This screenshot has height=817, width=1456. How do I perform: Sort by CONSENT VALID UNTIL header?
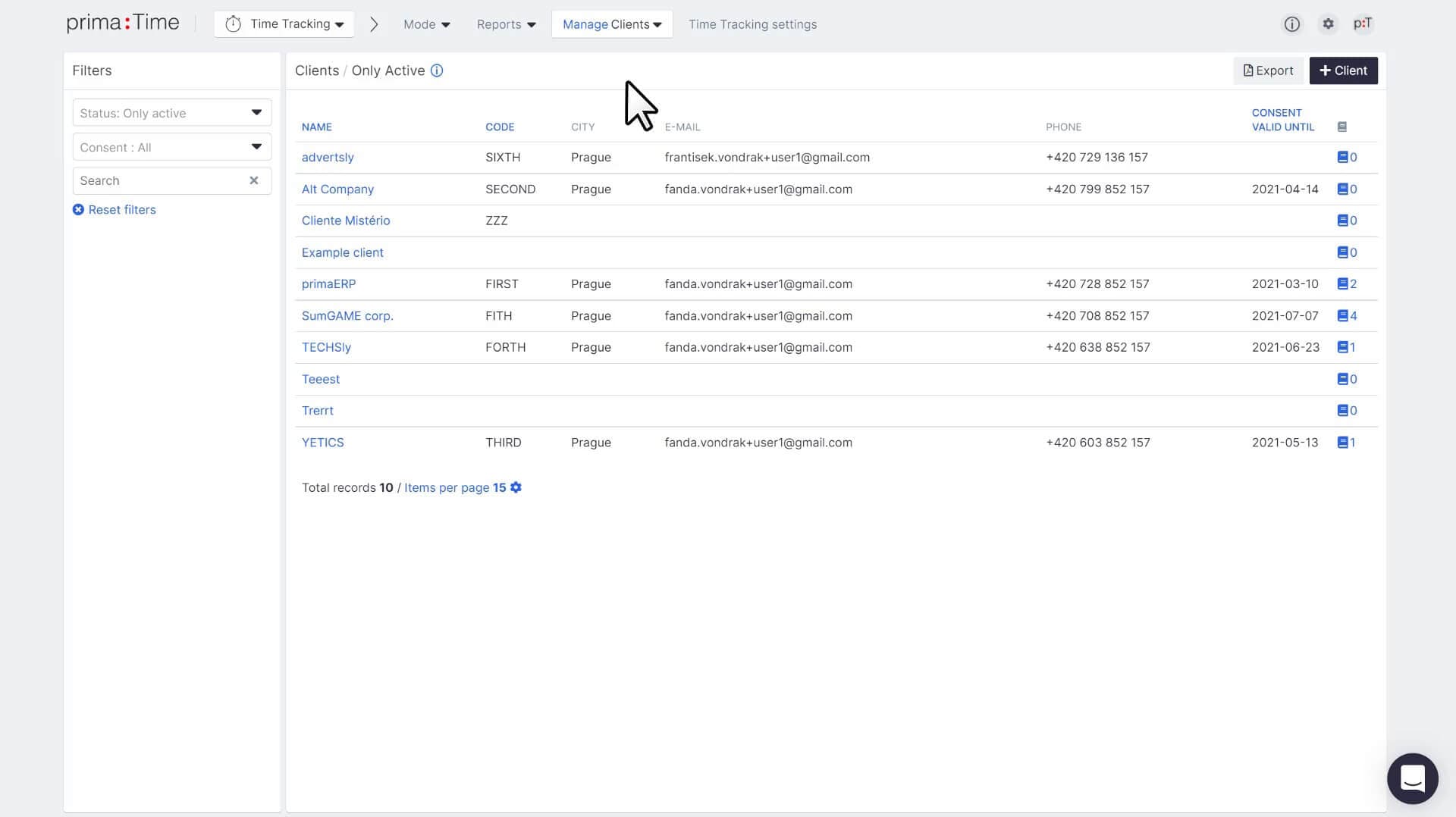coord(1283,120)
